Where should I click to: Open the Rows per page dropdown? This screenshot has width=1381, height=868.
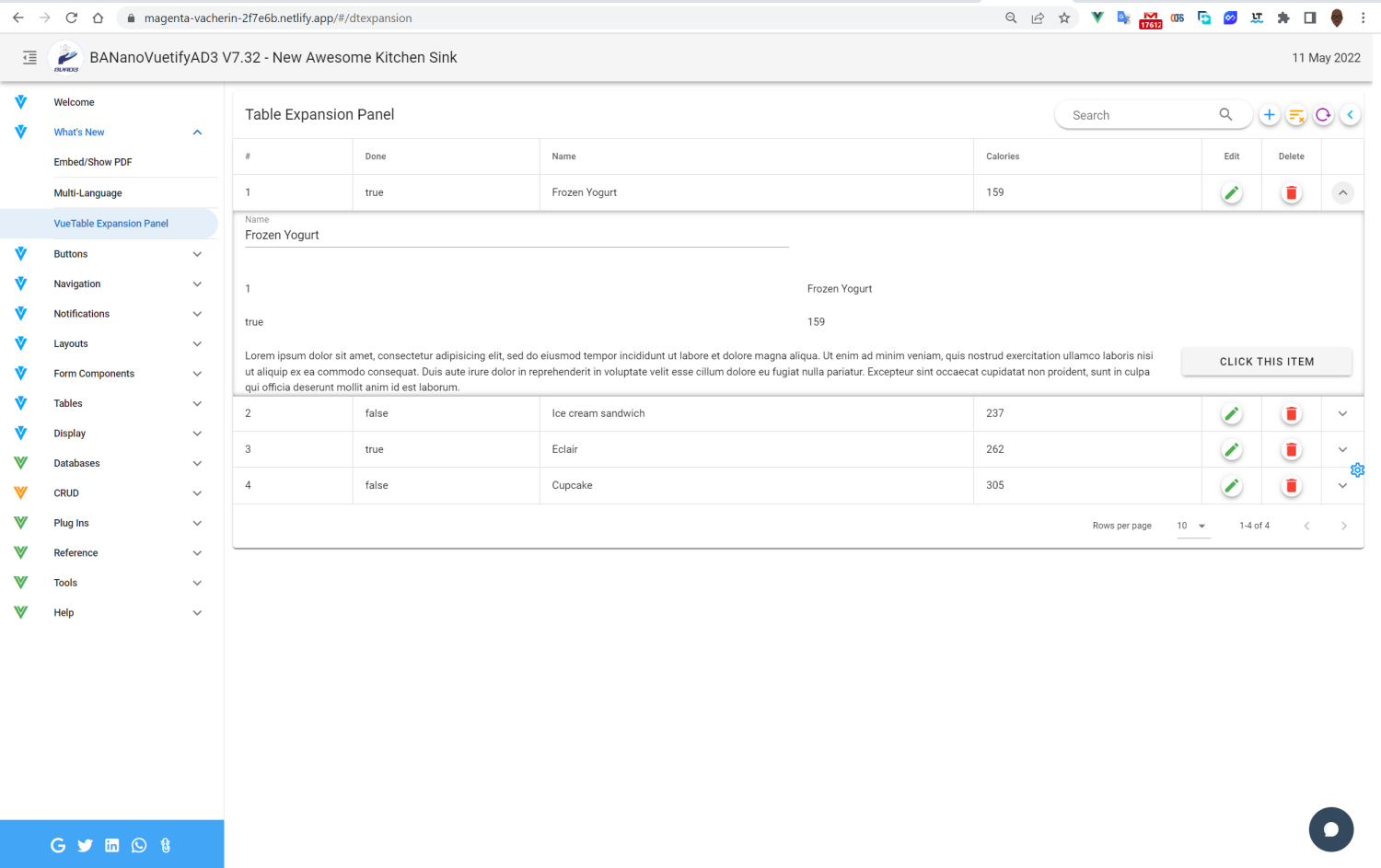point(1193,526)
